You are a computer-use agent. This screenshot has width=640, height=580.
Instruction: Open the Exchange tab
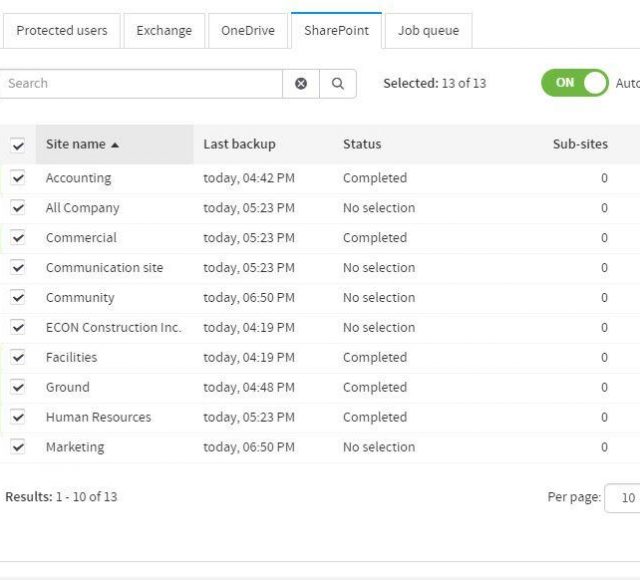164,31
